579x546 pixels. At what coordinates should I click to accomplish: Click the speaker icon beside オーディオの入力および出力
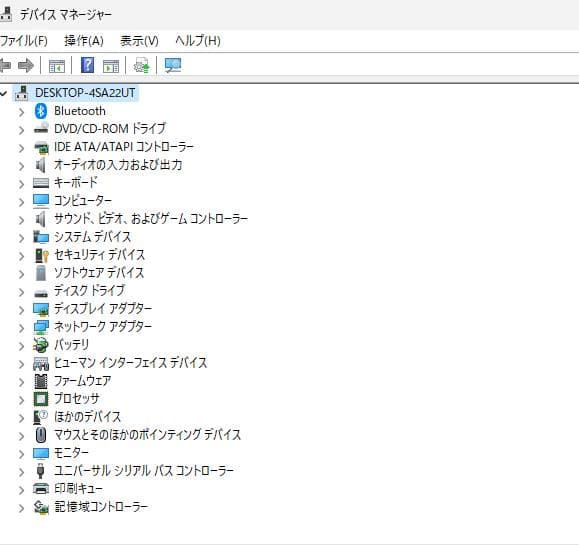(40, 165)
